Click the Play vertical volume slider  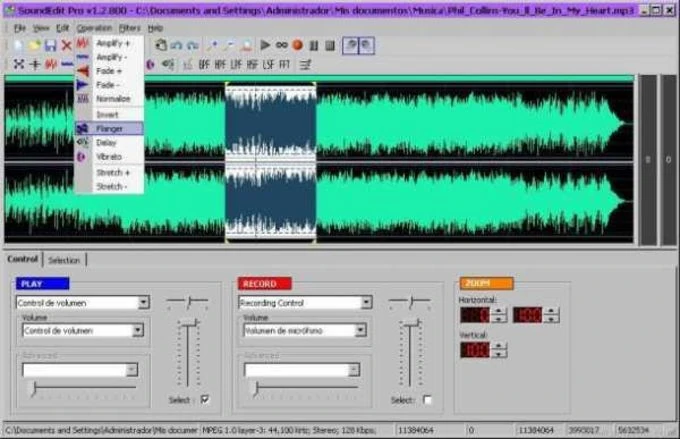pos(188,354)
